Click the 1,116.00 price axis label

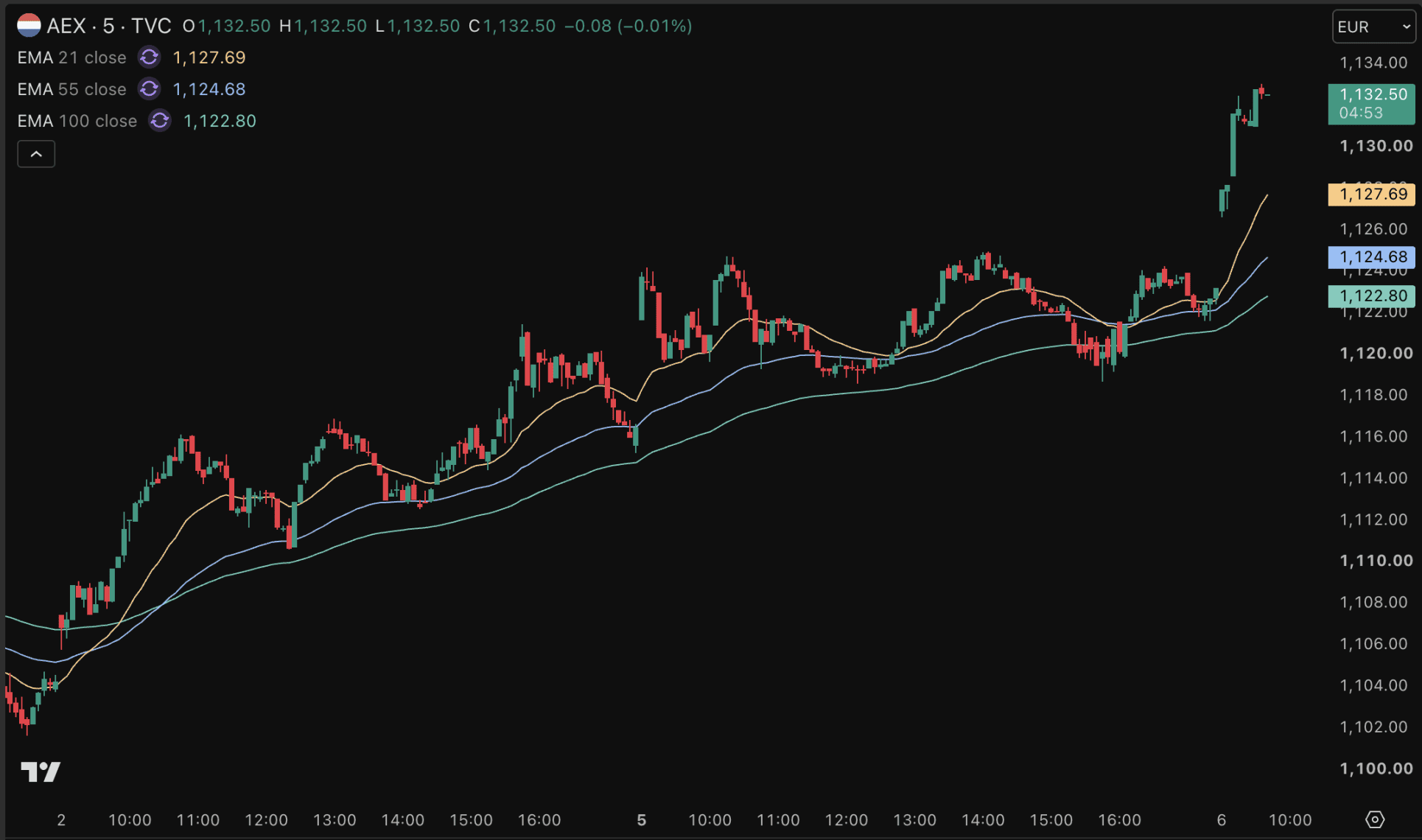(x=1373, y=436)
